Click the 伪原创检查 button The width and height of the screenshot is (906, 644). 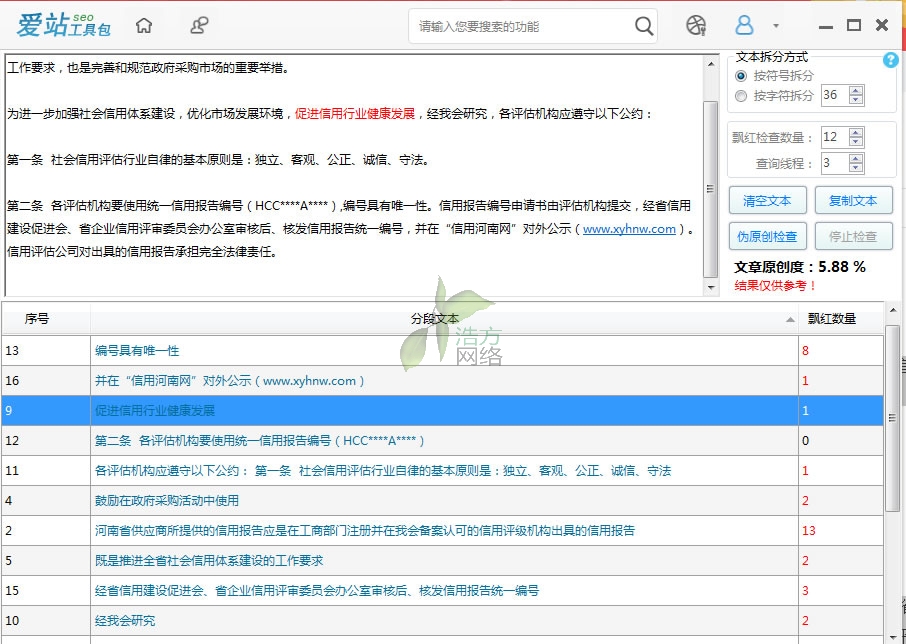click(767, 237)
